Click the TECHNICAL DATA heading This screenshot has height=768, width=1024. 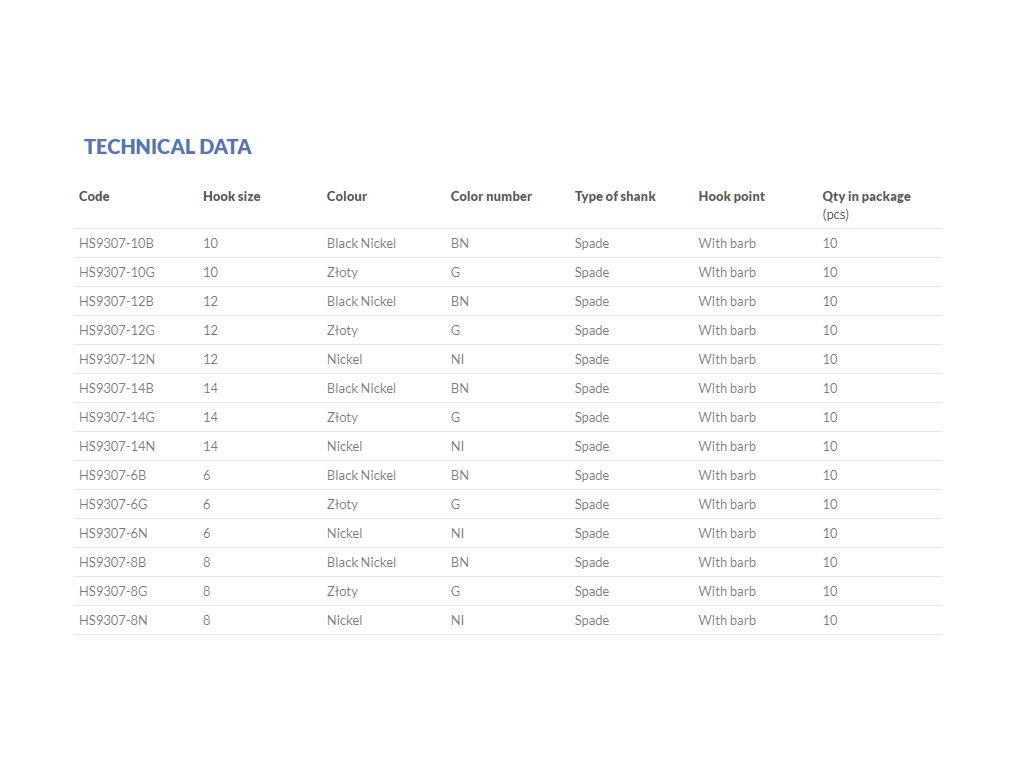click(x=168, y=146)
